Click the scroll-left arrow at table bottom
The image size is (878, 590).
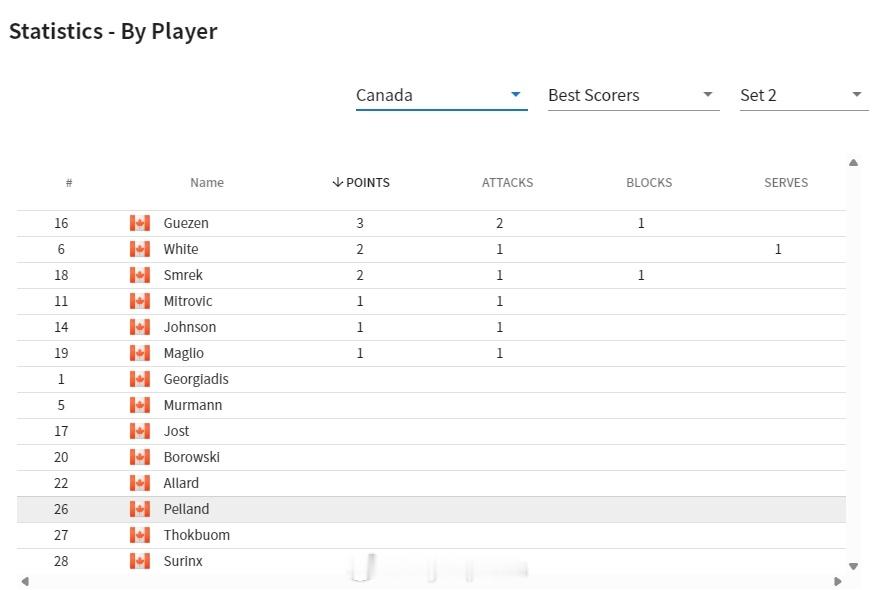tap(25, 582)
